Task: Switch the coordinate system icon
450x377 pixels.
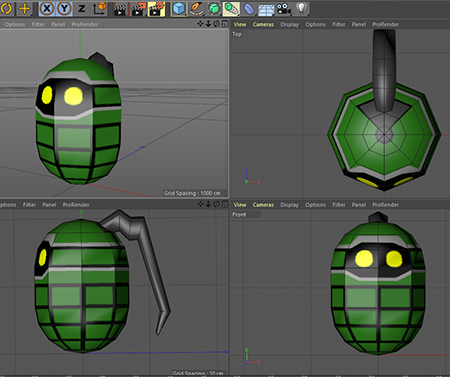Action: click(99, 9)
